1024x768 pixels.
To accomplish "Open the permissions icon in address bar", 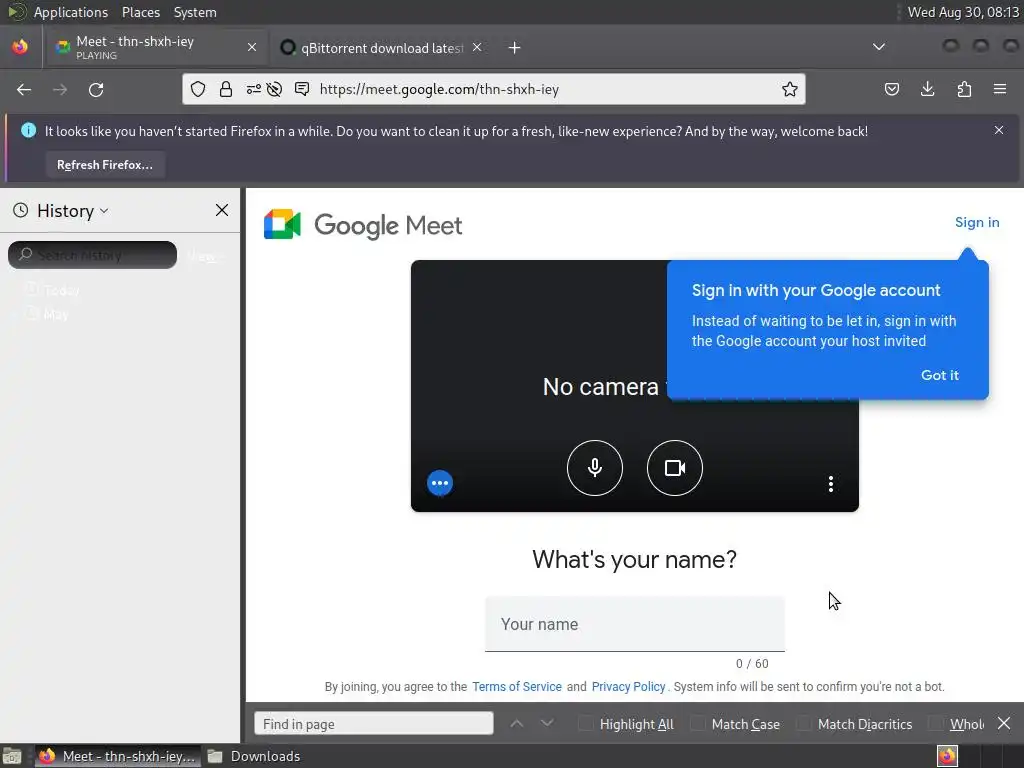I will click(x=253, y=89).
